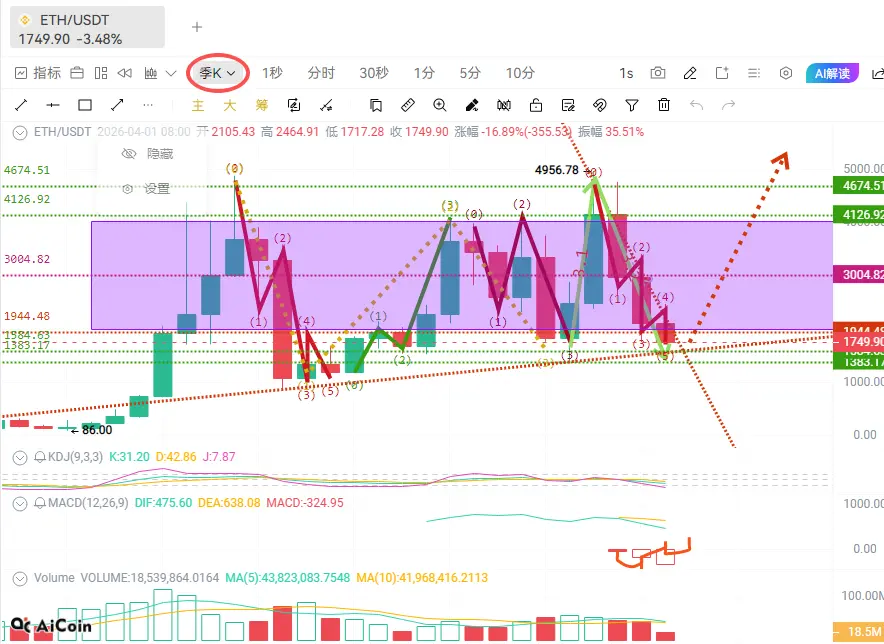Viewport: 884px width, 644px height.
Task: Collapse the MACD(12,26,9) indicator panel
Action: click(x=20, y=503)
